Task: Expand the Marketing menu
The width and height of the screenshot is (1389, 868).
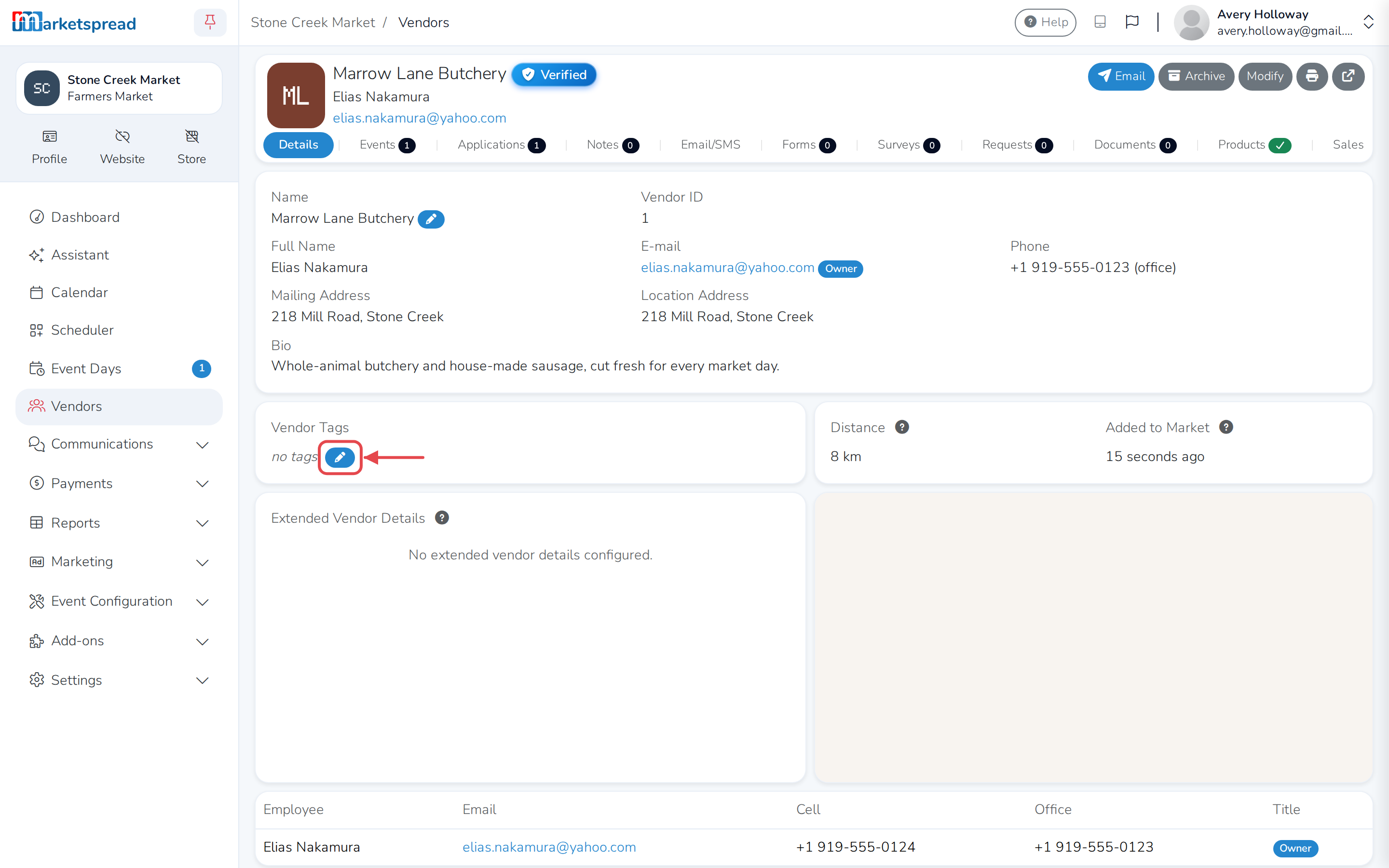Action: [x=119, y=562]
